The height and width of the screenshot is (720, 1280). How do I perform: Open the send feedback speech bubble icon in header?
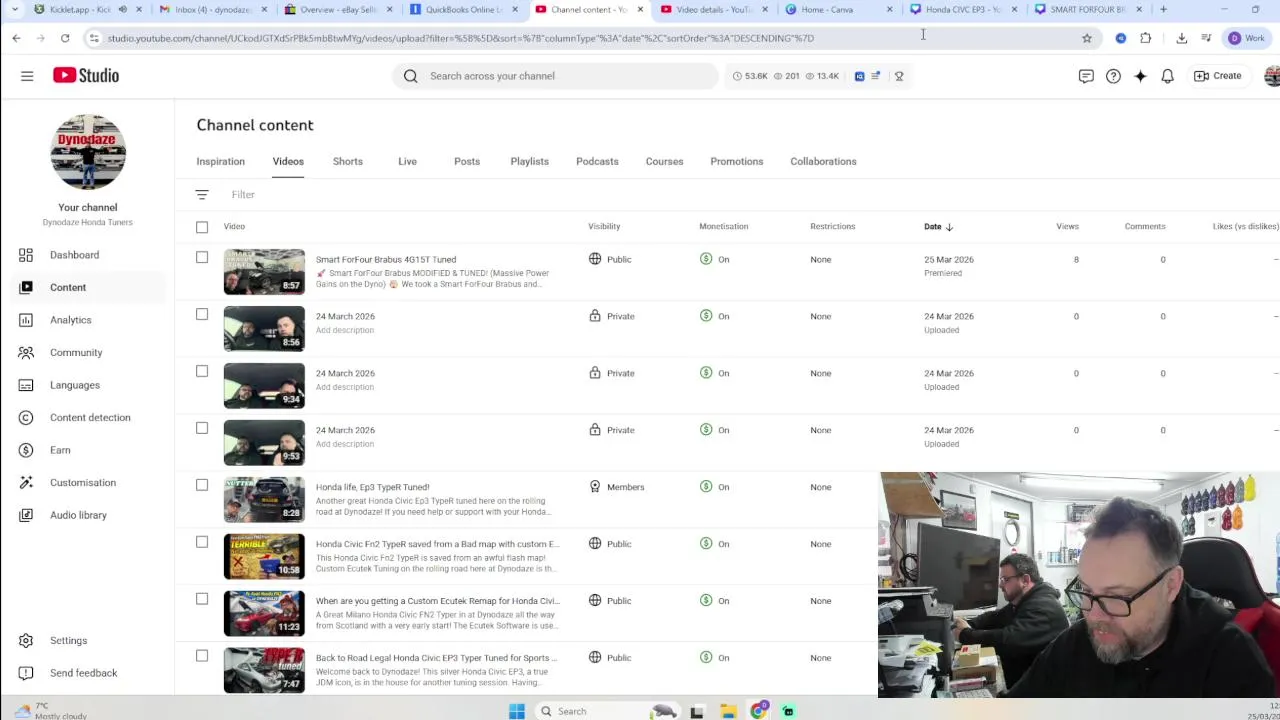(1086, 76)
